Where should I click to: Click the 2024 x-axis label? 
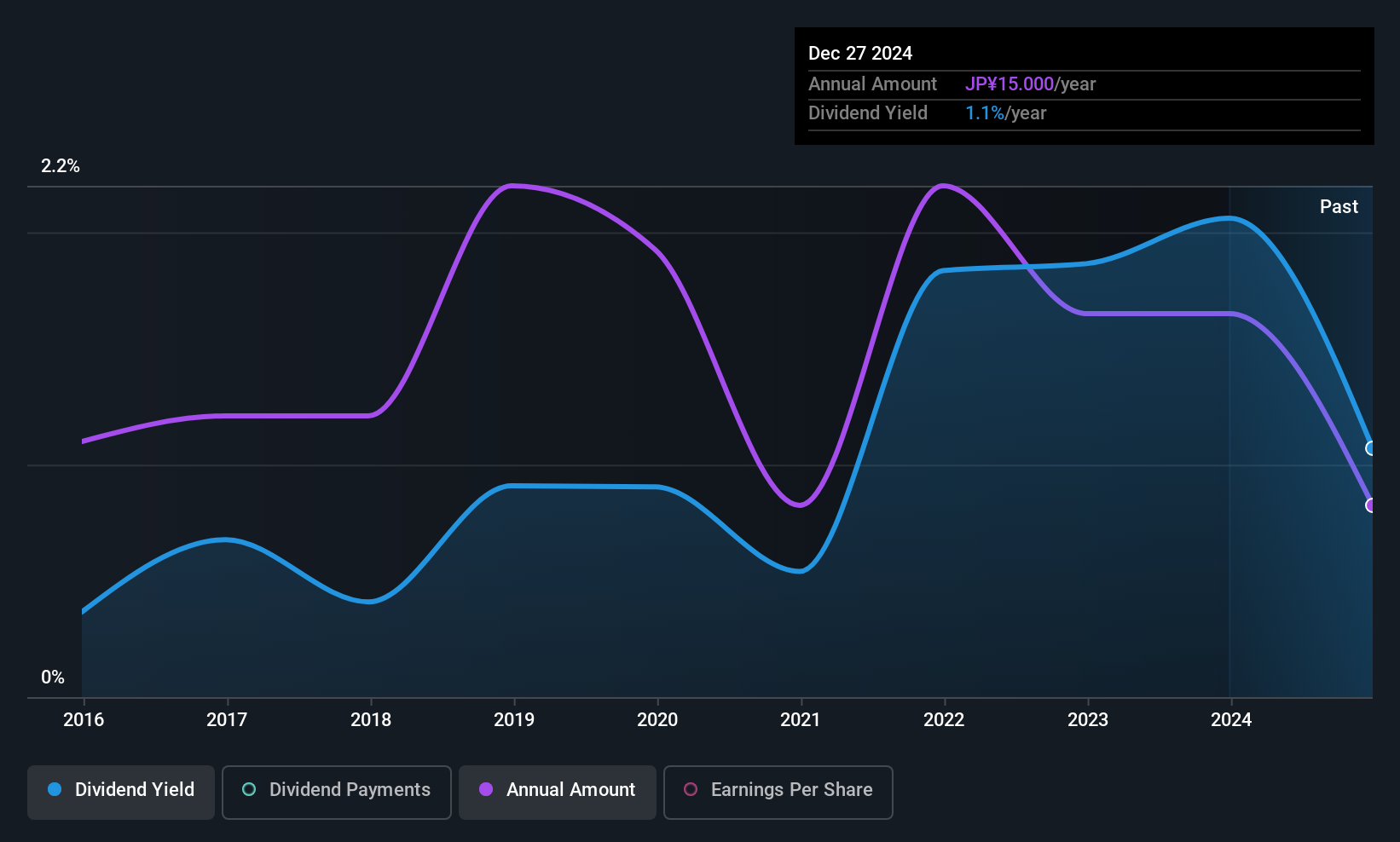coord(1231,719)
